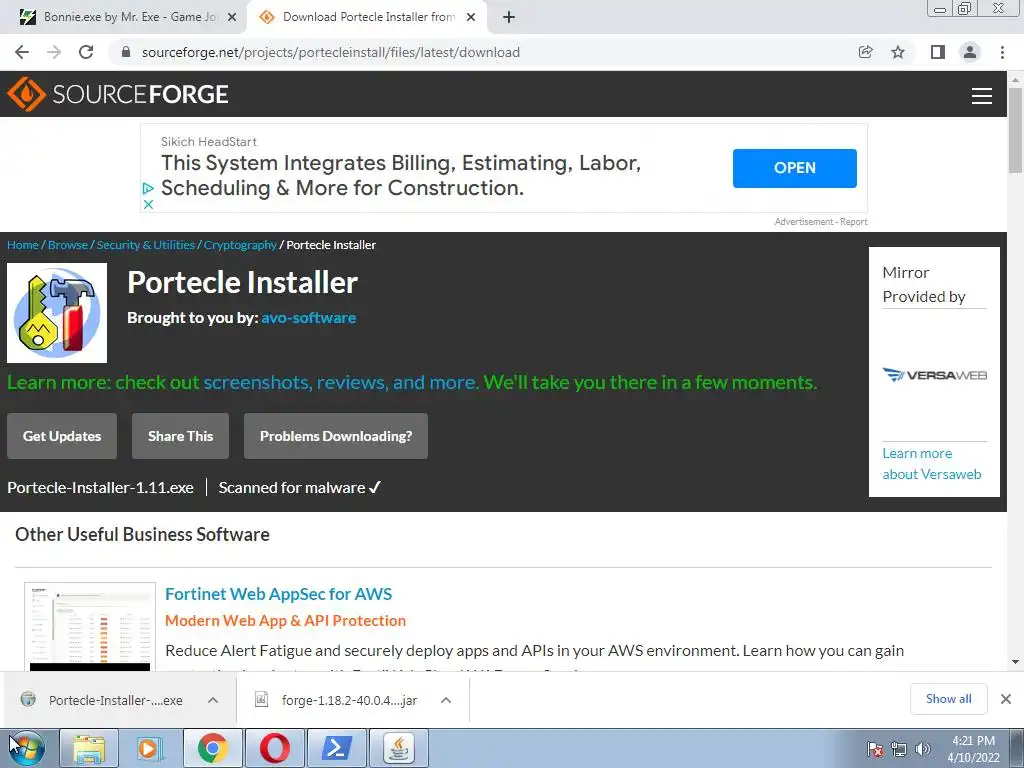This screenshot has height=768, width=1024.
Task: Click the Fortinet software thumbnail image
Action: tap(90, 627)
